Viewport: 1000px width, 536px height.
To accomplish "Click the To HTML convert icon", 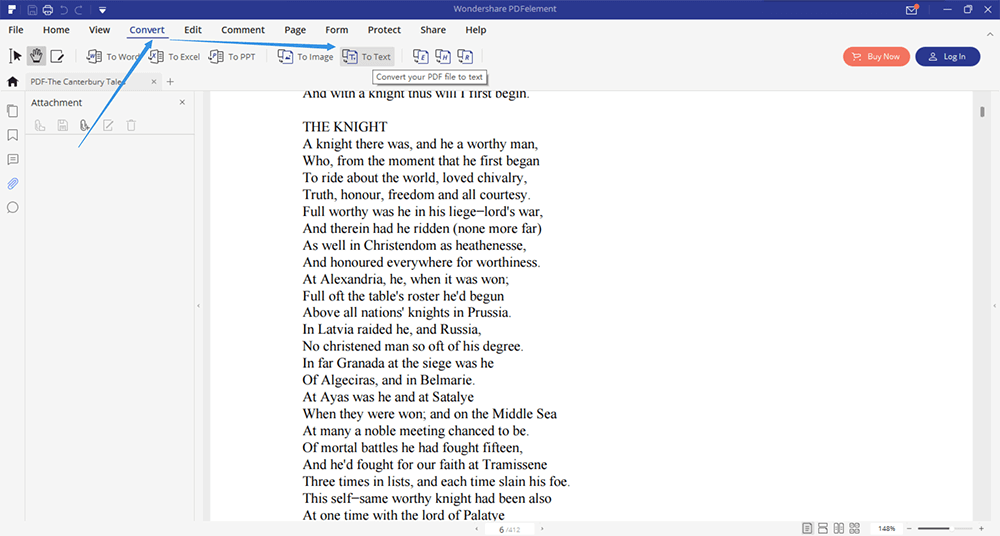I will (442, 57).
